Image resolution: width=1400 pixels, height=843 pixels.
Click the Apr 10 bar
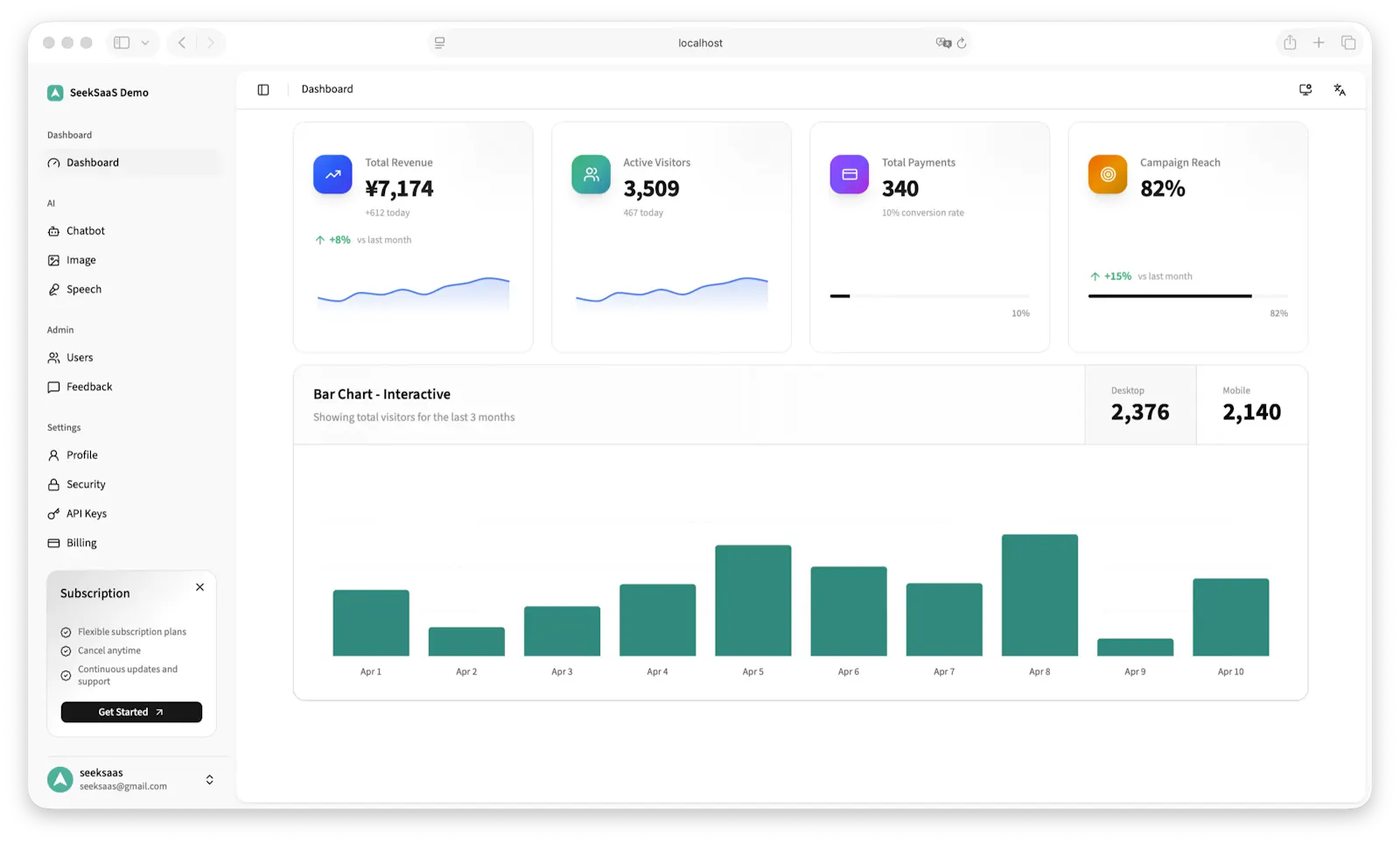click(1230, 617)
